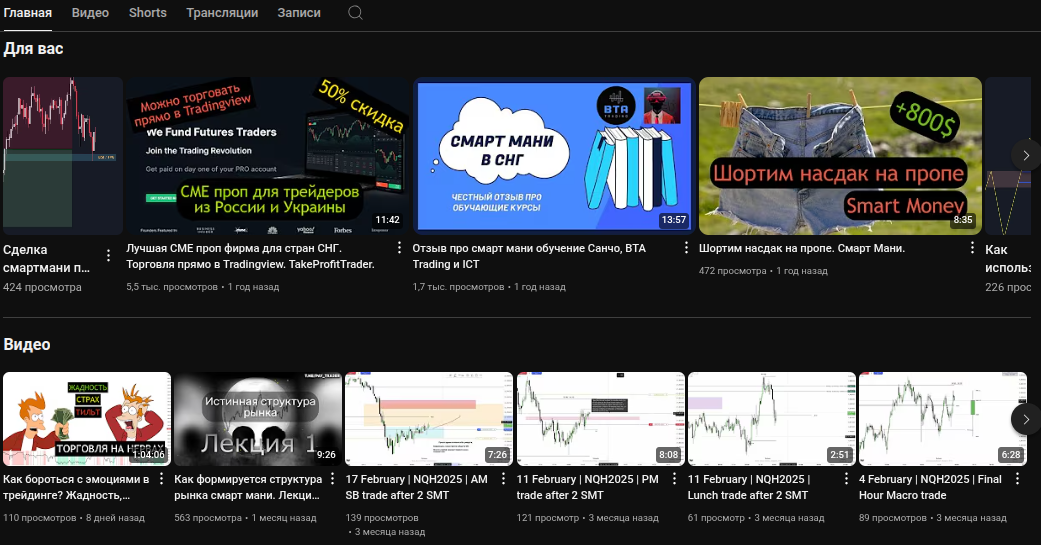
Task: Click the '4 February | NQH2025' video title
Action: point(928,487)
